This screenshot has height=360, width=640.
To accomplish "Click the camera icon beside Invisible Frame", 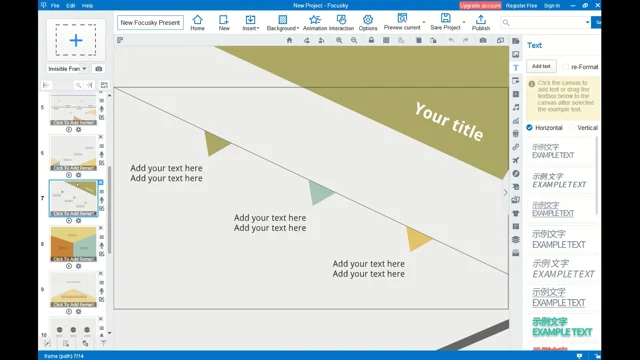I will click(99, 69).
